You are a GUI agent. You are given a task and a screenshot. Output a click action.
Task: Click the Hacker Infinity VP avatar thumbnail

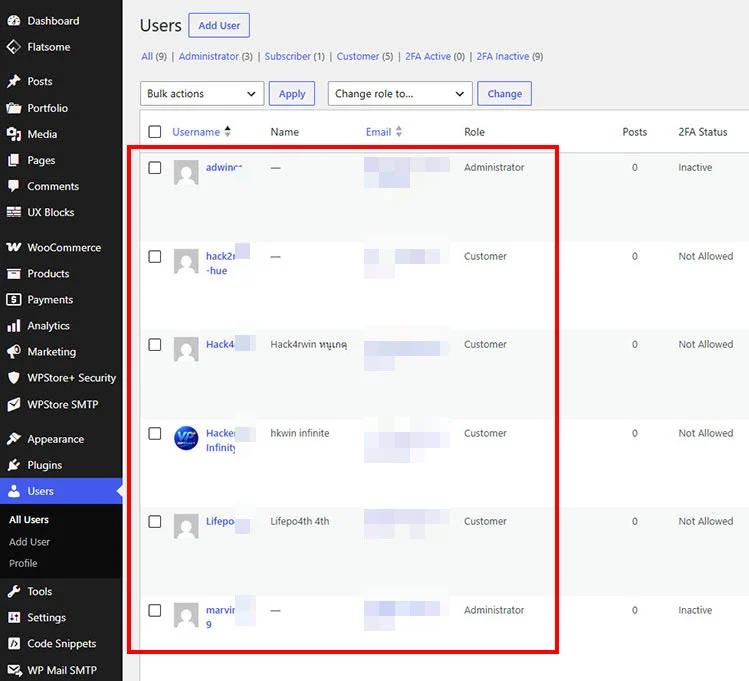[186, 438]
